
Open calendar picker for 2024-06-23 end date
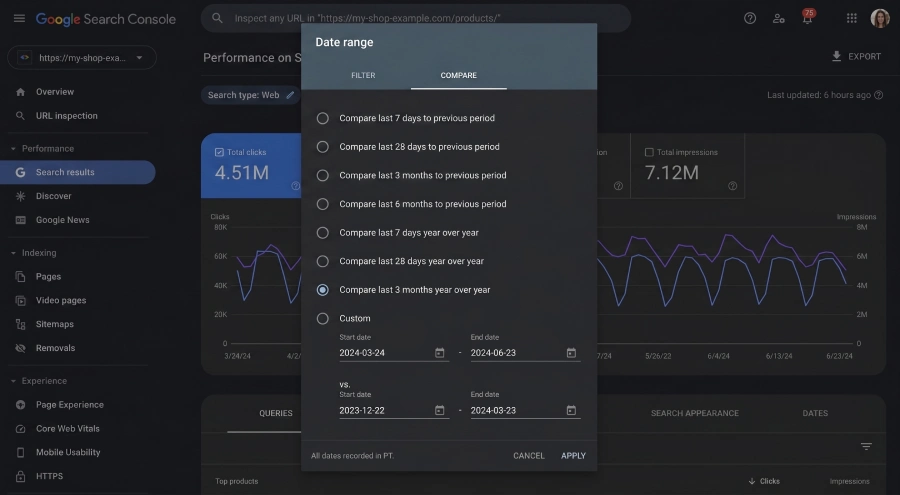[x=571, y=353]
